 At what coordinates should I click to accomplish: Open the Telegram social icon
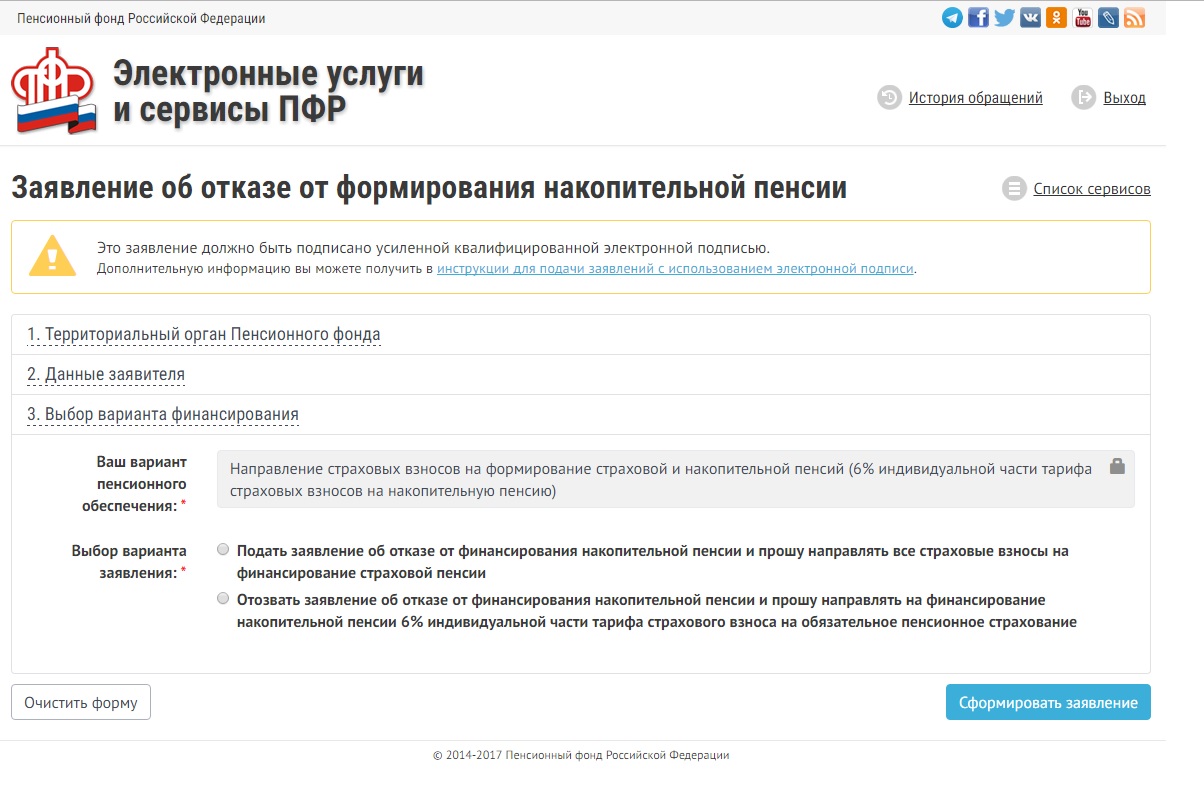pos(952,18)
